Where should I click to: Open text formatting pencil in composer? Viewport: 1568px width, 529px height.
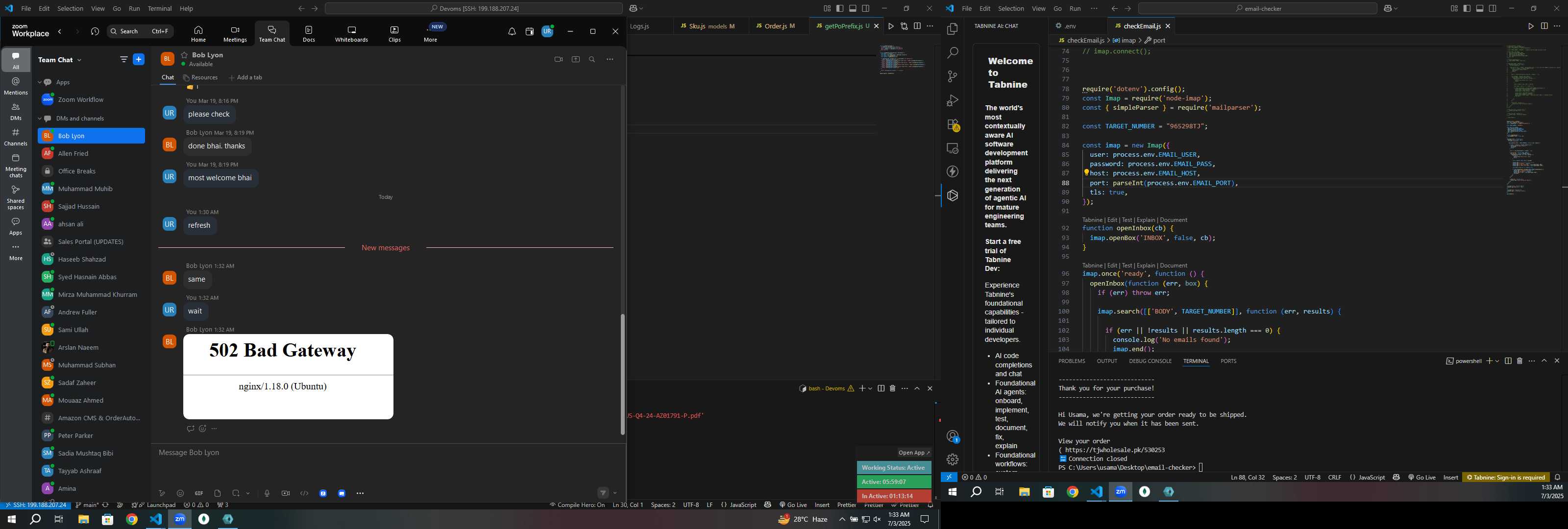(x=162, y=494)
